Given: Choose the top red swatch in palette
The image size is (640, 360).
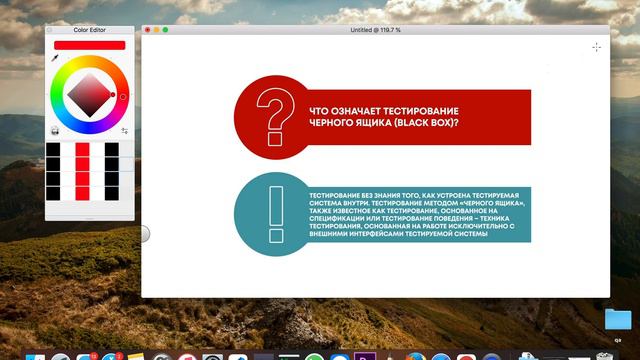Looking at the screenshot, I should 82,150.
